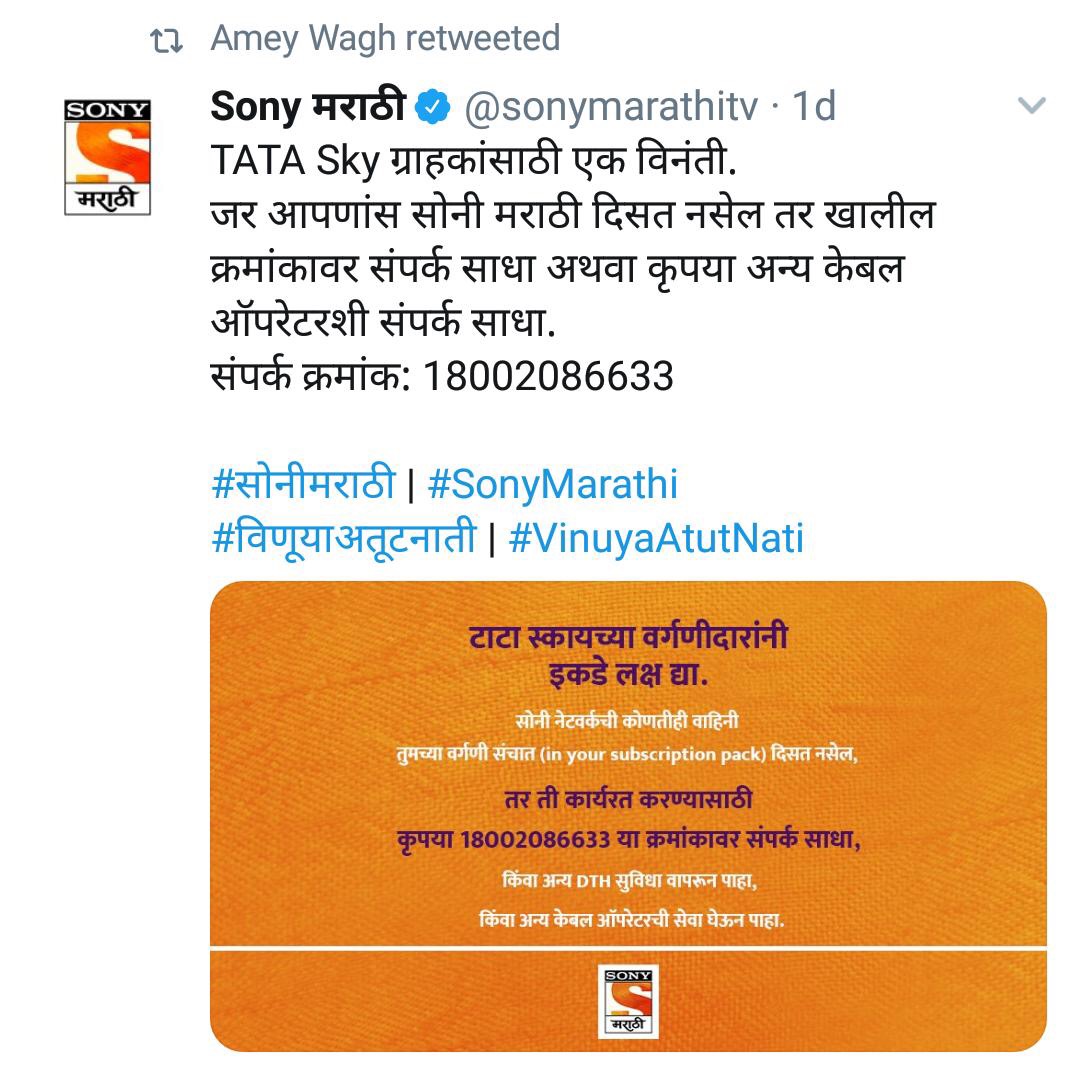Open the #SonyMarathi hashtag
This screenshot has height=1066, width=1080.
[x=553, y=484]
